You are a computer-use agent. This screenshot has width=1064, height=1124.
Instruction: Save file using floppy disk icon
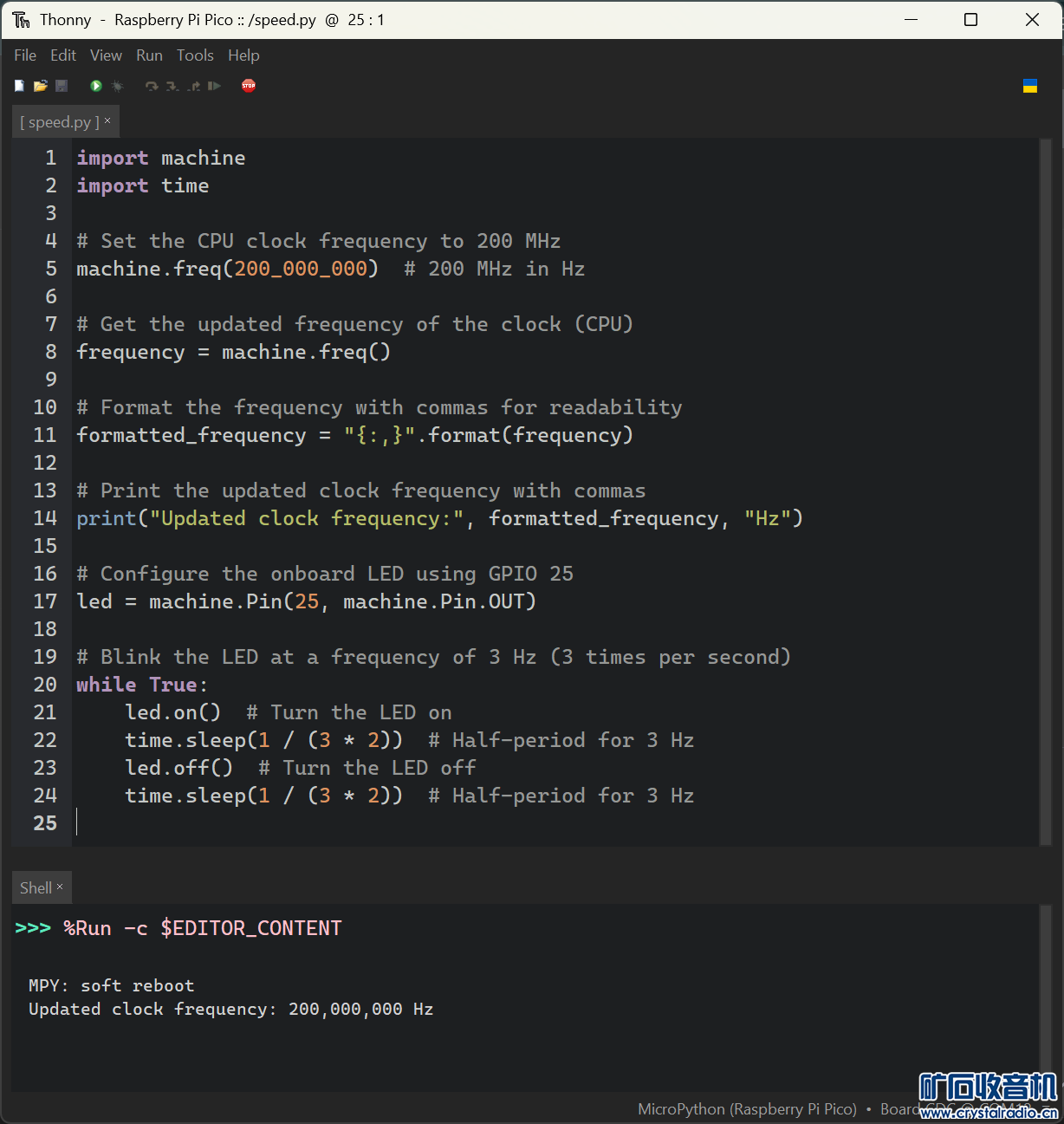tap(62, 86)
